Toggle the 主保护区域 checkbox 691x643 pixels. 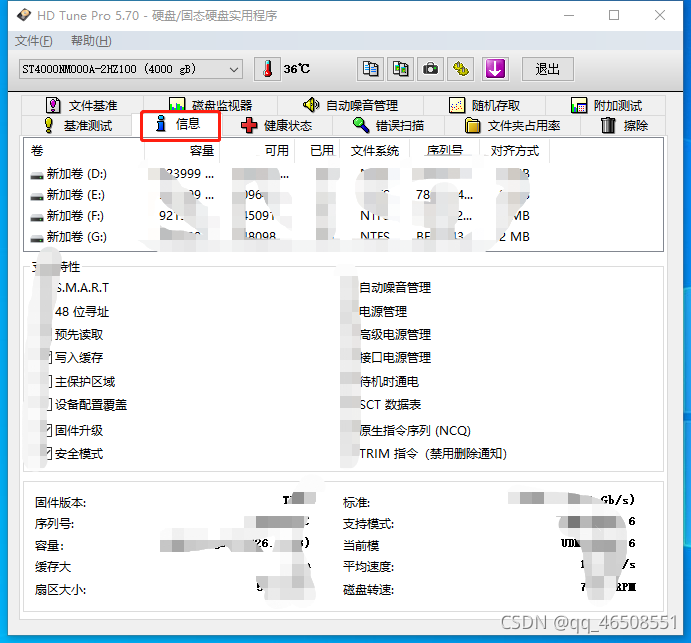pyautogui.click(x=48, y=382)
